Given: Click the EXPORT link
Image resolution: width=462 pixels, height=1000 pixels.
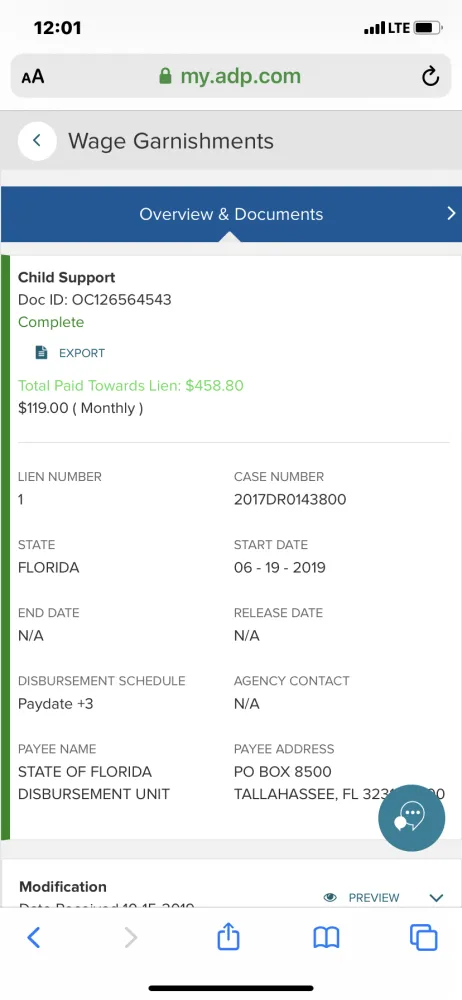Looking at the screenshot, I should 82,353.
